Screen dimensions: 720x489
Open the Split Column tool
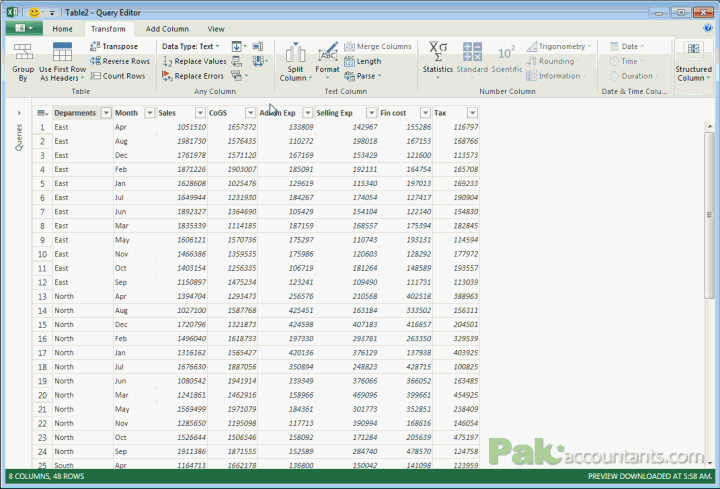[295, 63]
